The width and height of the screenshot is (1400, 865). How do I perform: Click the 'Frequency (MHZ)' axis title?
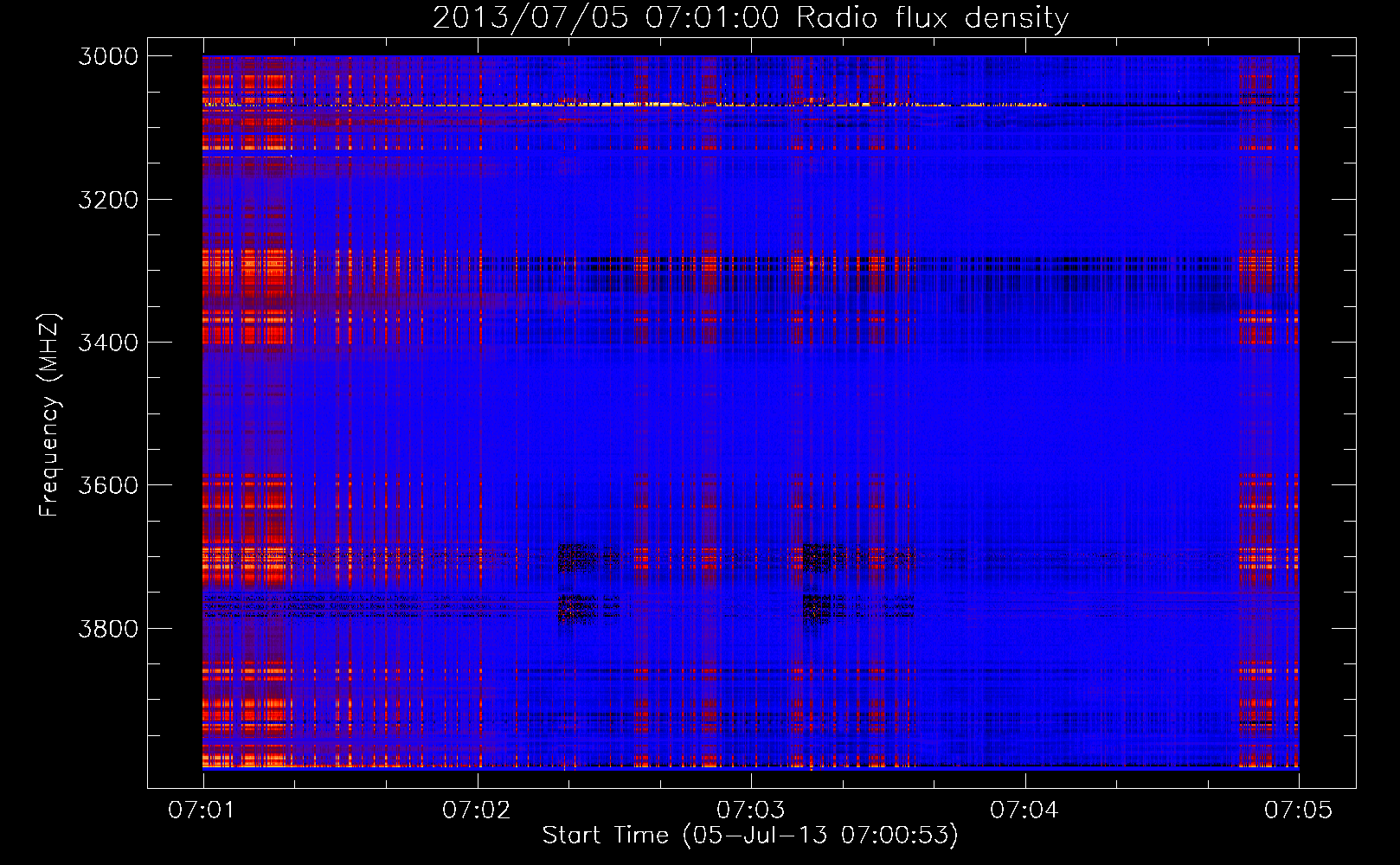point(49,415)
